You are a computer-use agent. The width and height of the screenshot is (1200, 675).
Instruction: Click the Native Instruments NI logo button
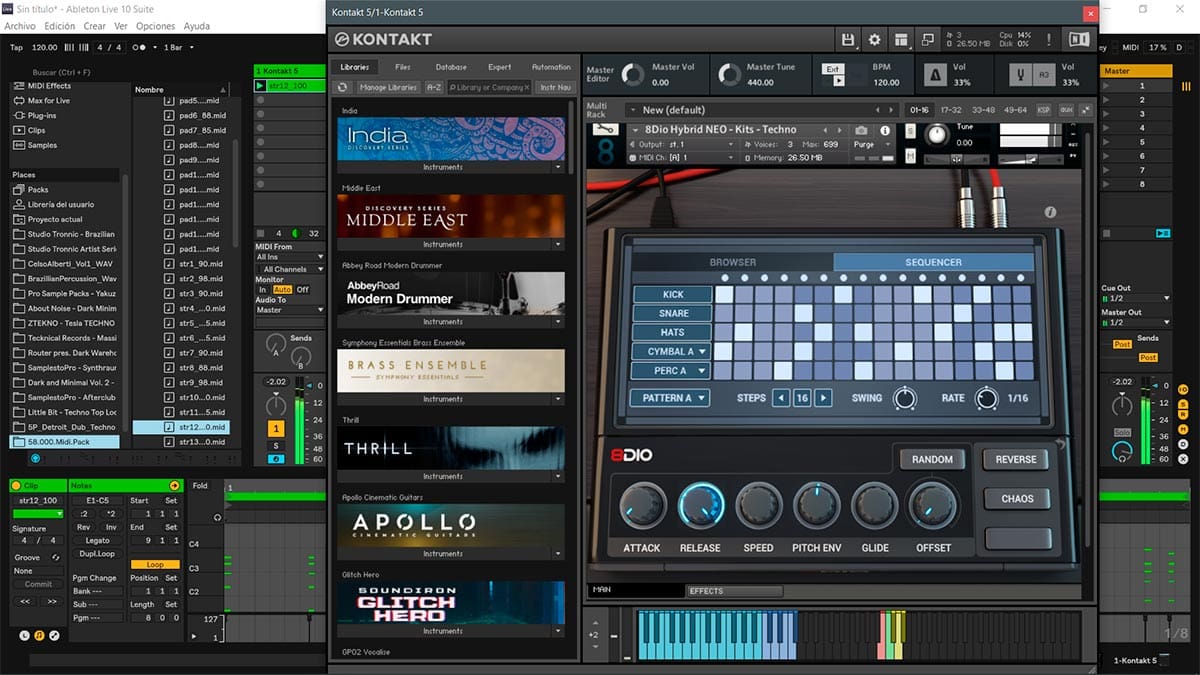(x=1079, y=39)
